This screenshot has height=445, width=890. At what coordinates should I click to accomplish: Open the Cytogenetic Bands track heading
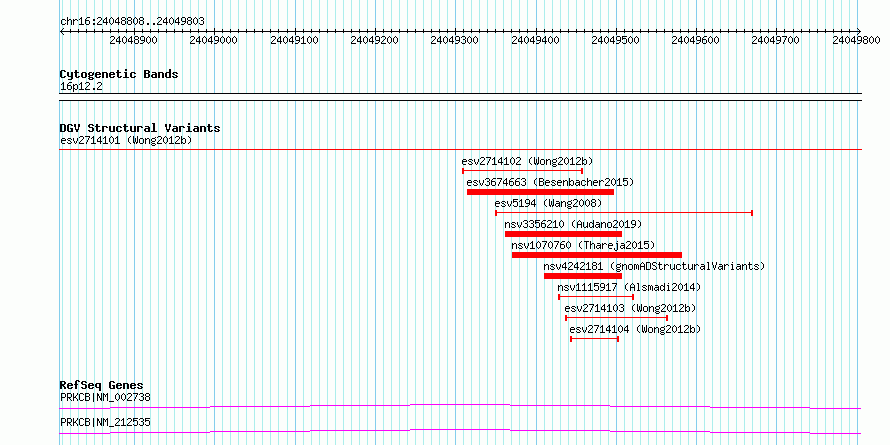pos(119,74)
